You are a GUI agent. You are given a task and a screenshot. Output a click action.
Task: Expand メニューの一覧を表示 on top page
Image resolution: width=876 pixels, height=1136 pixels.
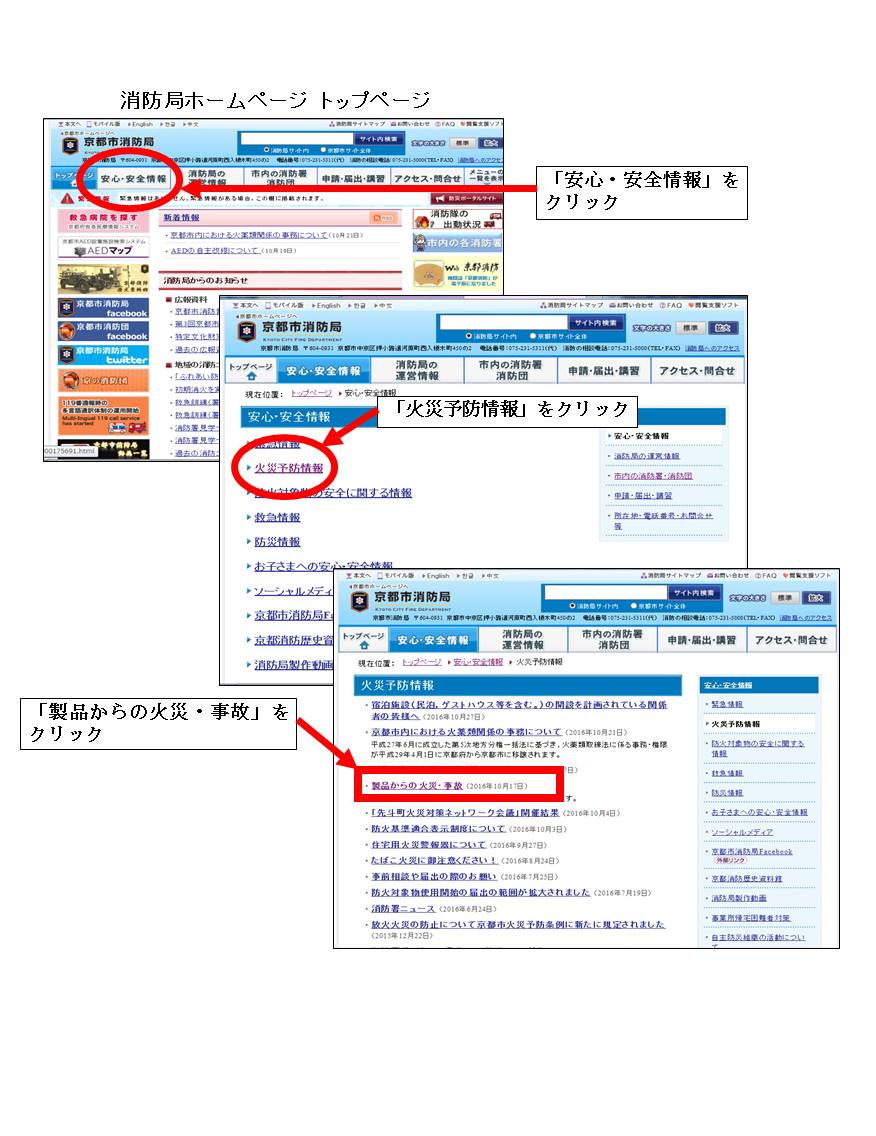[x=485, y=176]
